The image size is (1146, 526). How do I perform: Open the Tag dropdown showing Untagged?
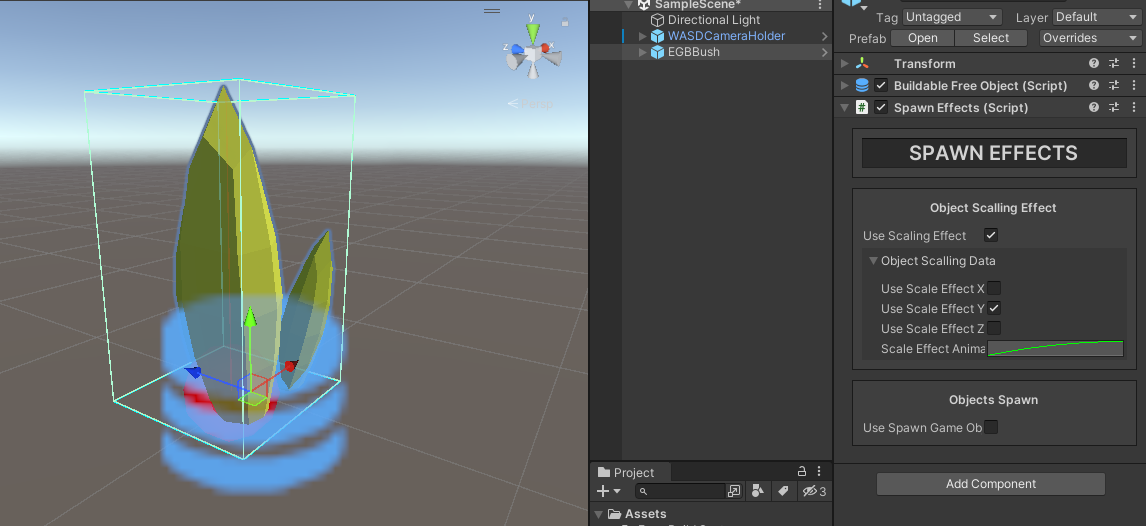tap(952, 17)
